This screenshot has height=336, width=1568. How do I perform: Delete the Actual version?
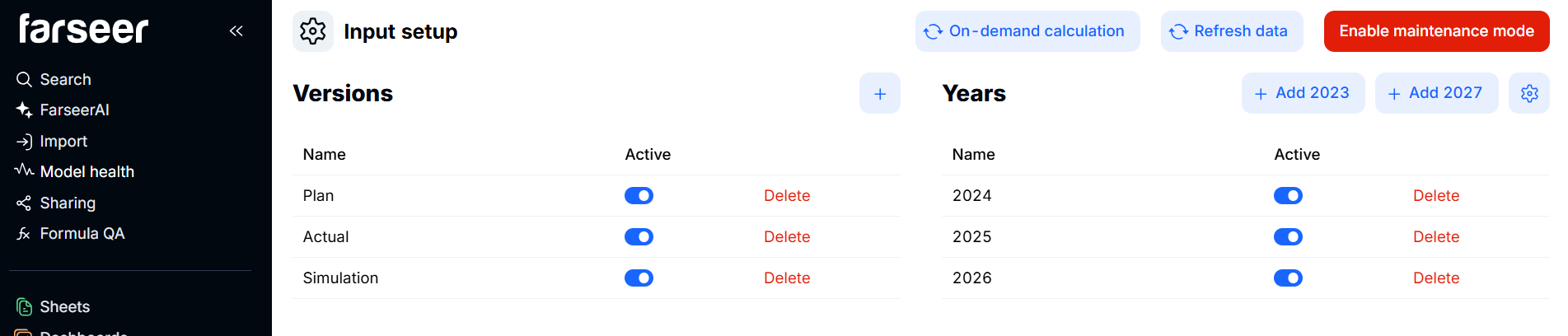point(786,237)
